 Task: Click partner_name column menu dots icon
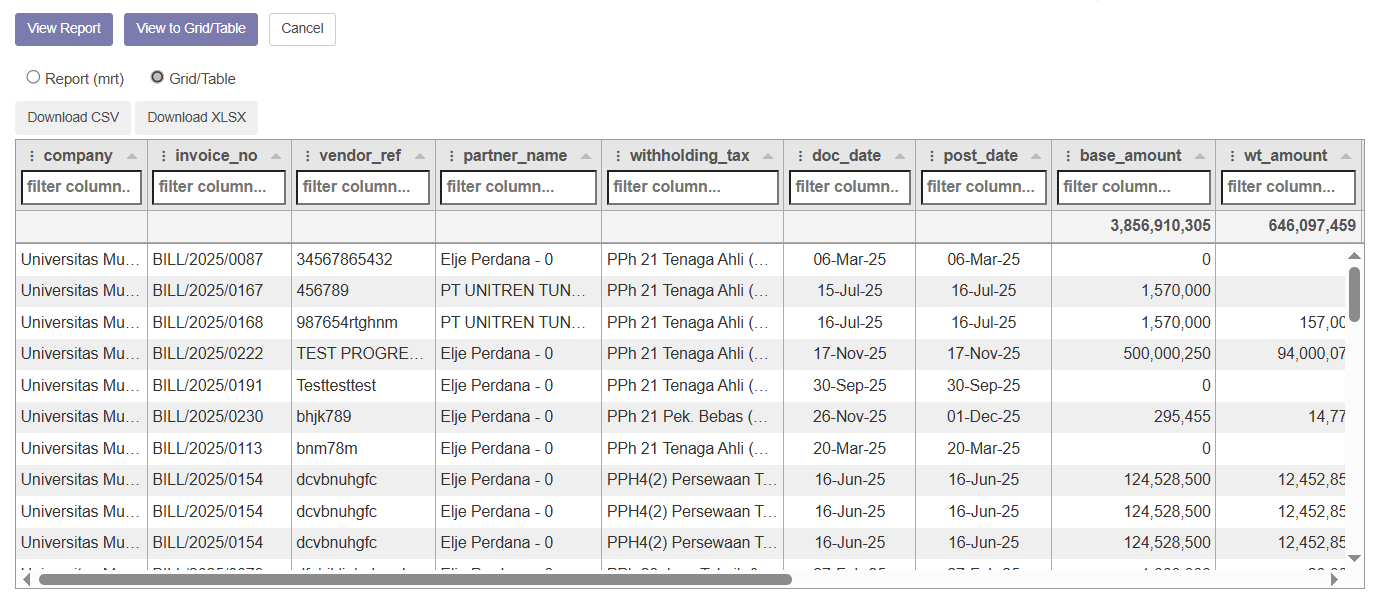451,156
